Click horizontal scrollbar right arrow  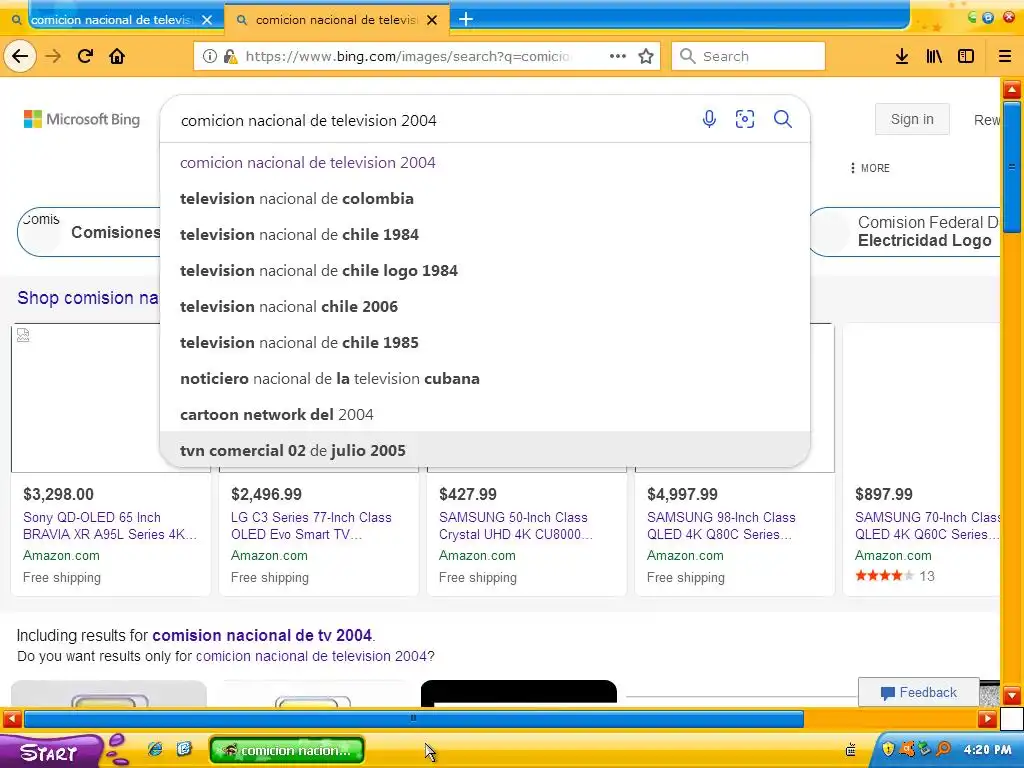coord(987,720)
